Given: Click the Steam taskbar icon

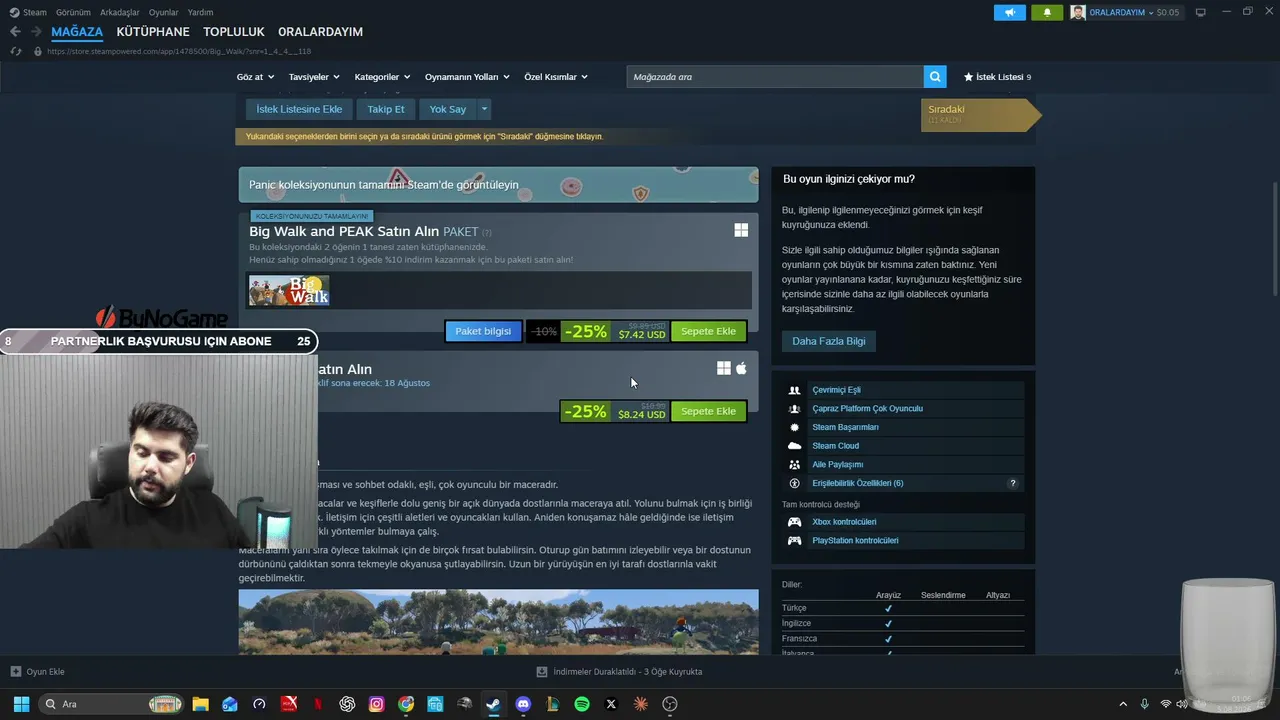Looking at the screenshot, I should [493, 704].
